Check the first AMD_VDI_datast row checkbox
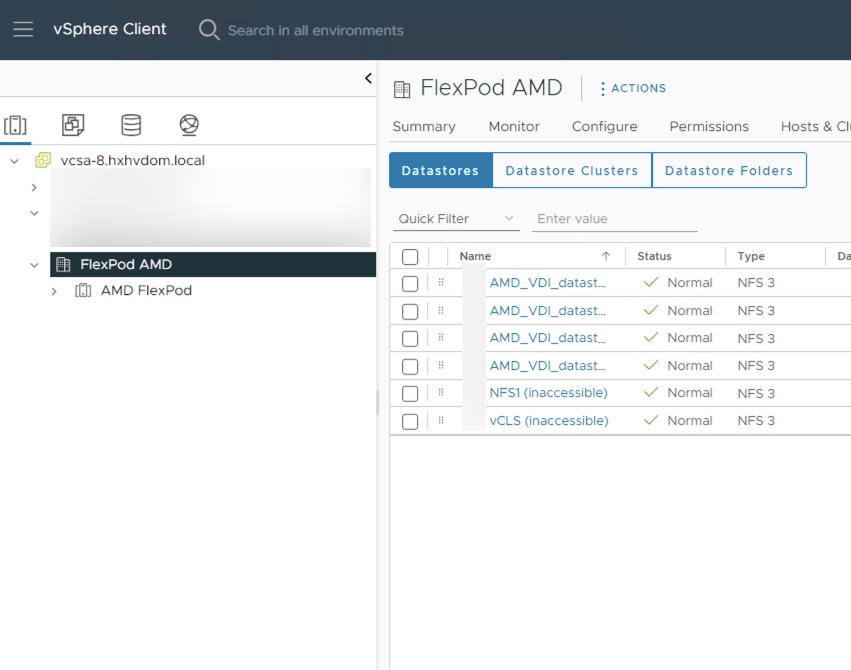 [410, 283]
